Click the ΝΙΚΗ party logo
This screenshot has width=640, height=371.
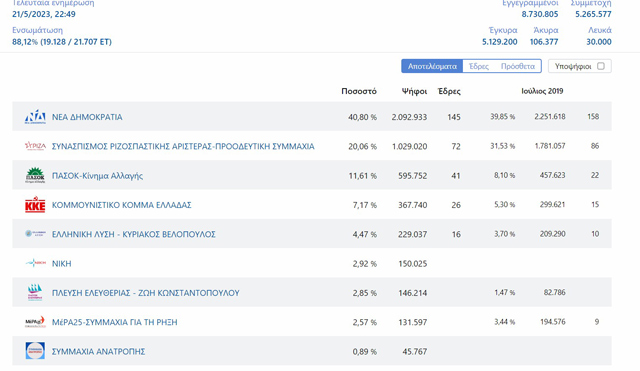click(35, 263)
